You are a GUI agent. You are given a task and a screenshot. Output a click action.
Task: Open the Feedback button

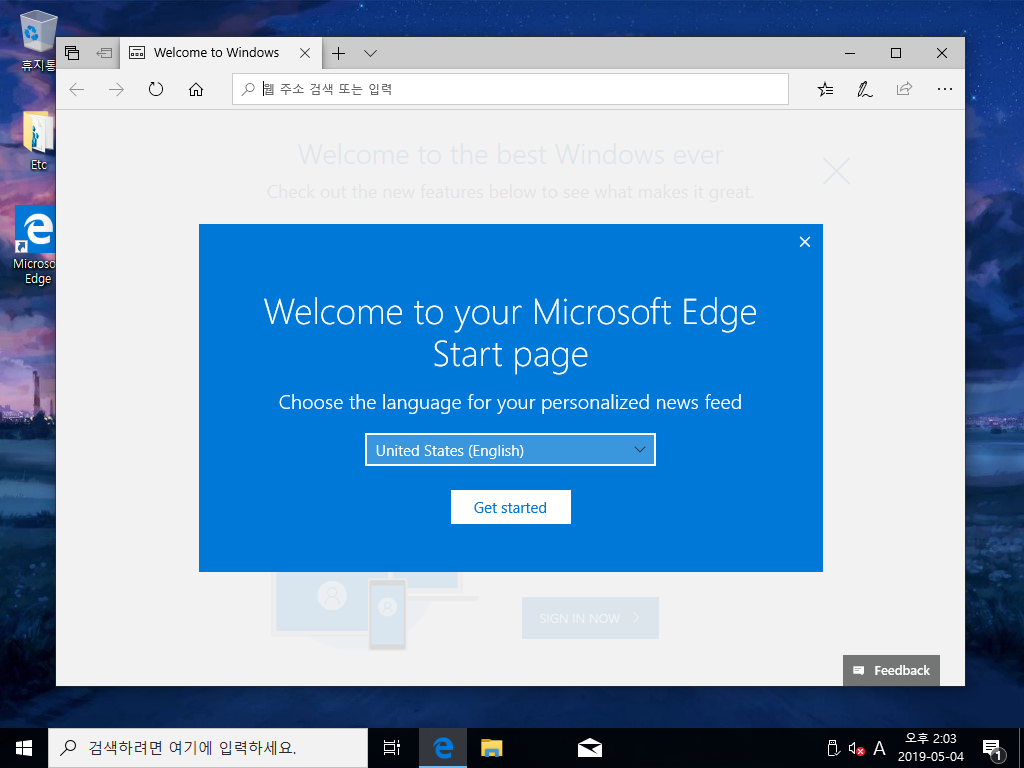point(891,670)
